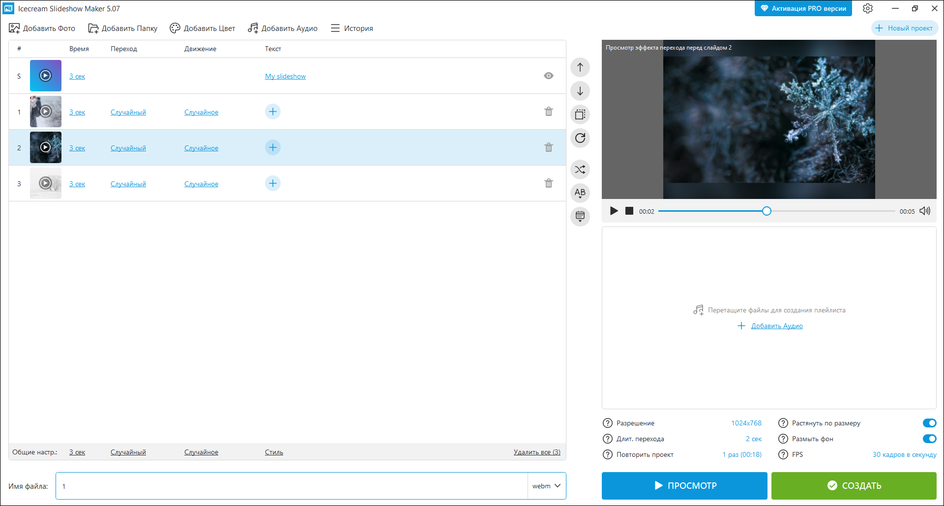Open general 'Стиль' text style setting
The height and width of the screenshot is (506, 944).
pos(274,452)
